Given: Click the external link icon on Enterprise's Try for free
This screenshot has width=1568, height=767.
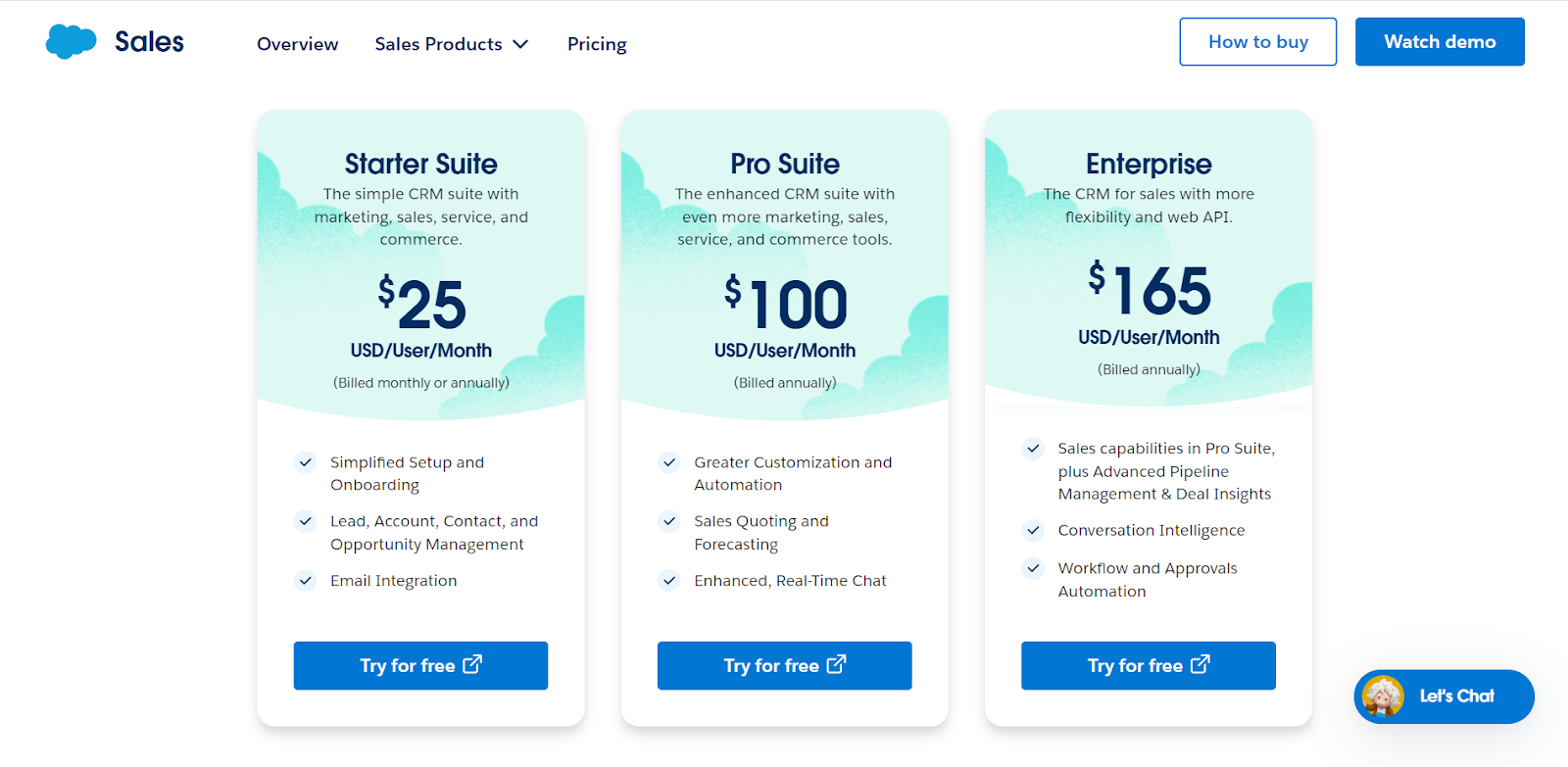Looking at the screenshot, I should [x=1200, y=665].
